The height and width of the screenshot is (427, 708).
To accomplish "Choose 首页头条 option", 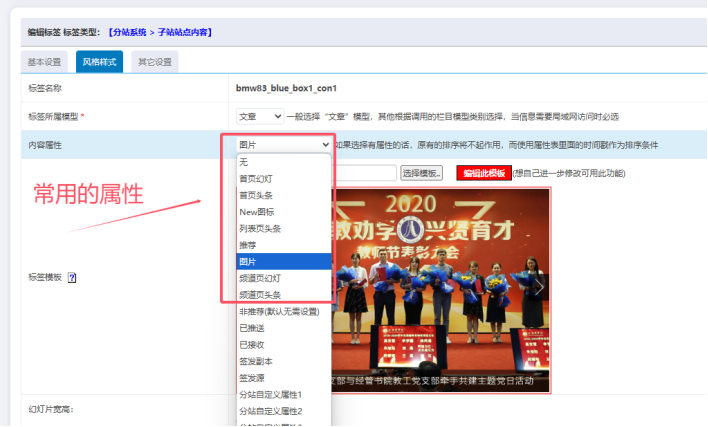I will pyautogui.click(x=256, y=194).
